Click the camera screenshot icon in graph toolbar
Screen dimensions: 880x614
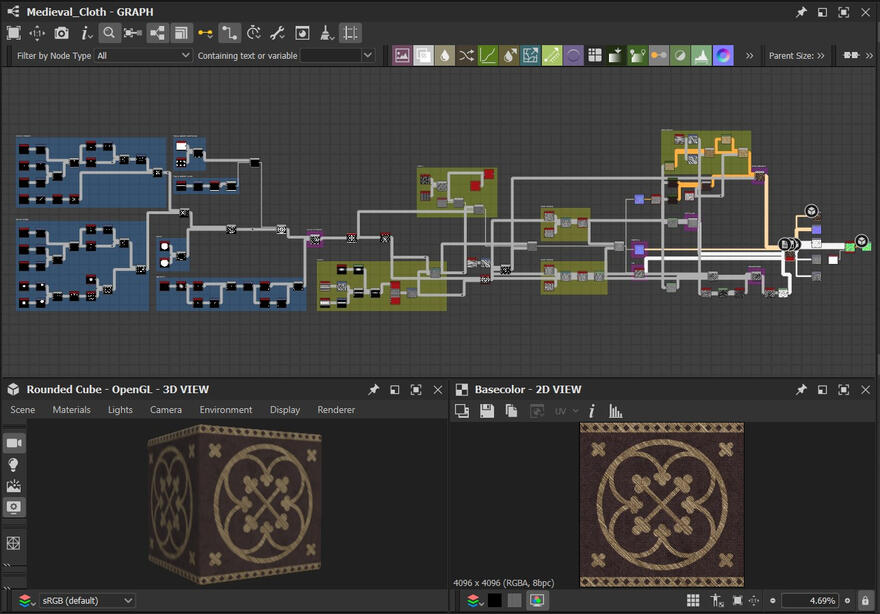coord(62,33)
